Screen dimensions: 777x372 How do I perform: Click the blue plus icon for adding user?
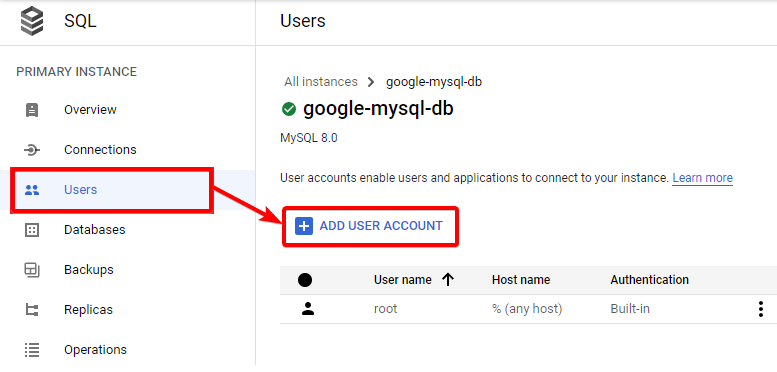pyautogui.click(x=304, y=226)
